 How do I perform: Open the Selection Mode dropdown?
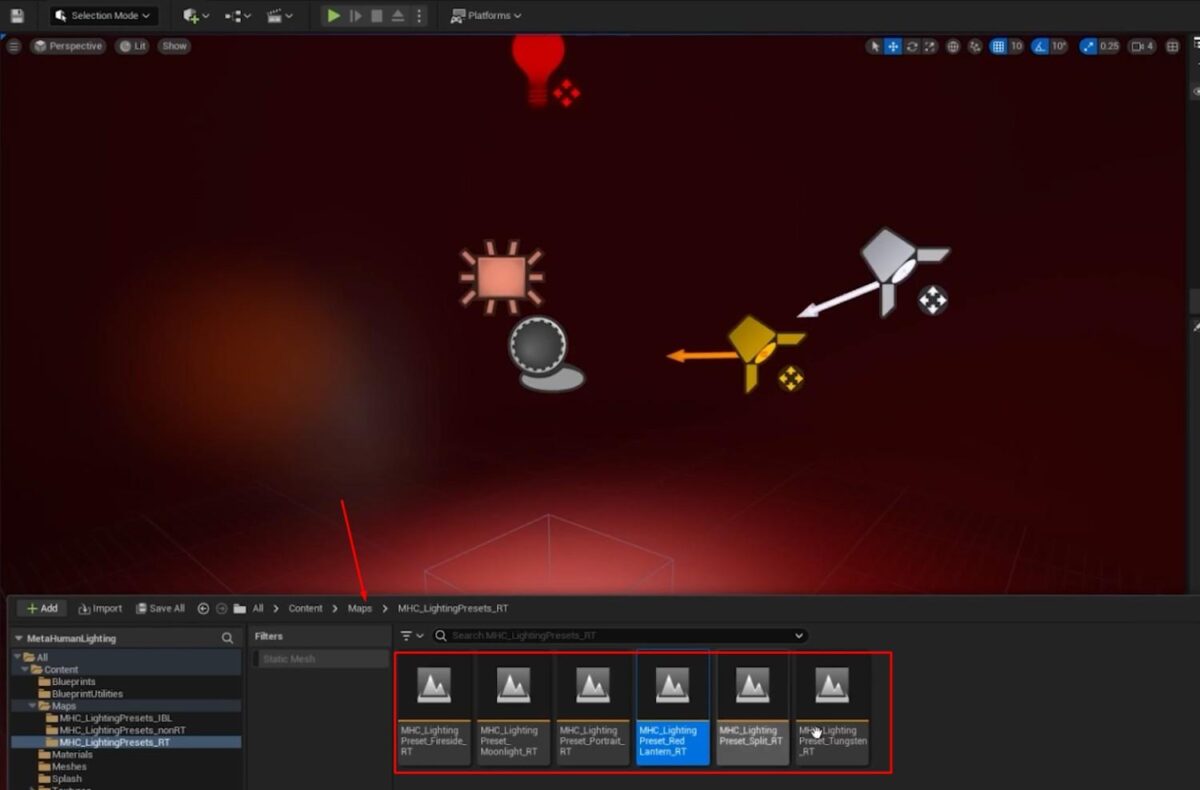pos(103,15)
